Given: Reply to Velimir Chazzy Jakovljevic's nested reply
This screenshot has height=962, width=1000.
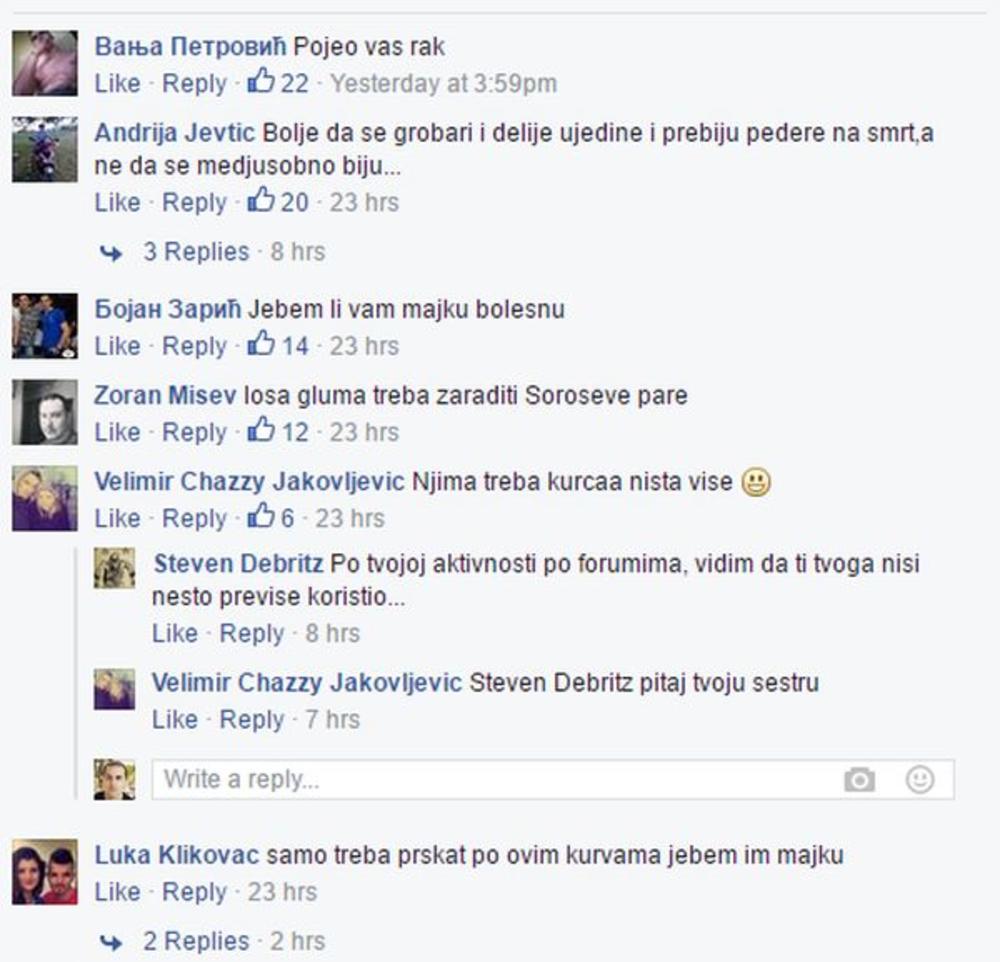Looking at the screenshot, I should 251,720.
